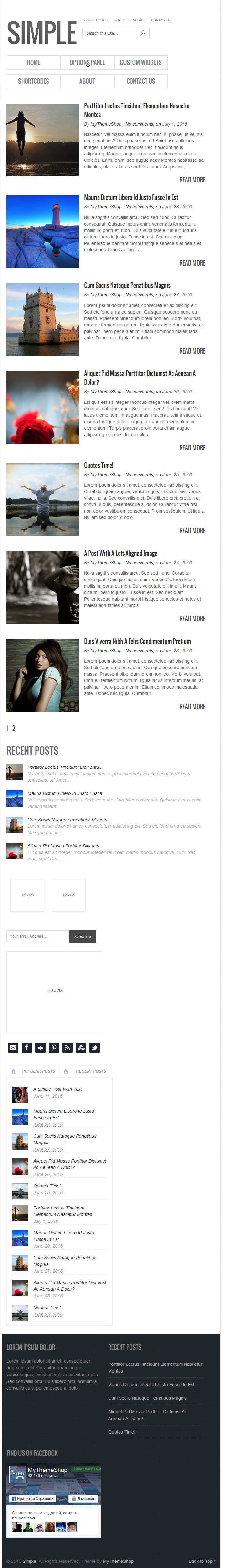Viewport: 229px width, 1568px height.
Task: Open the Pinterest social icon
Action: (x=54, y=1047)
